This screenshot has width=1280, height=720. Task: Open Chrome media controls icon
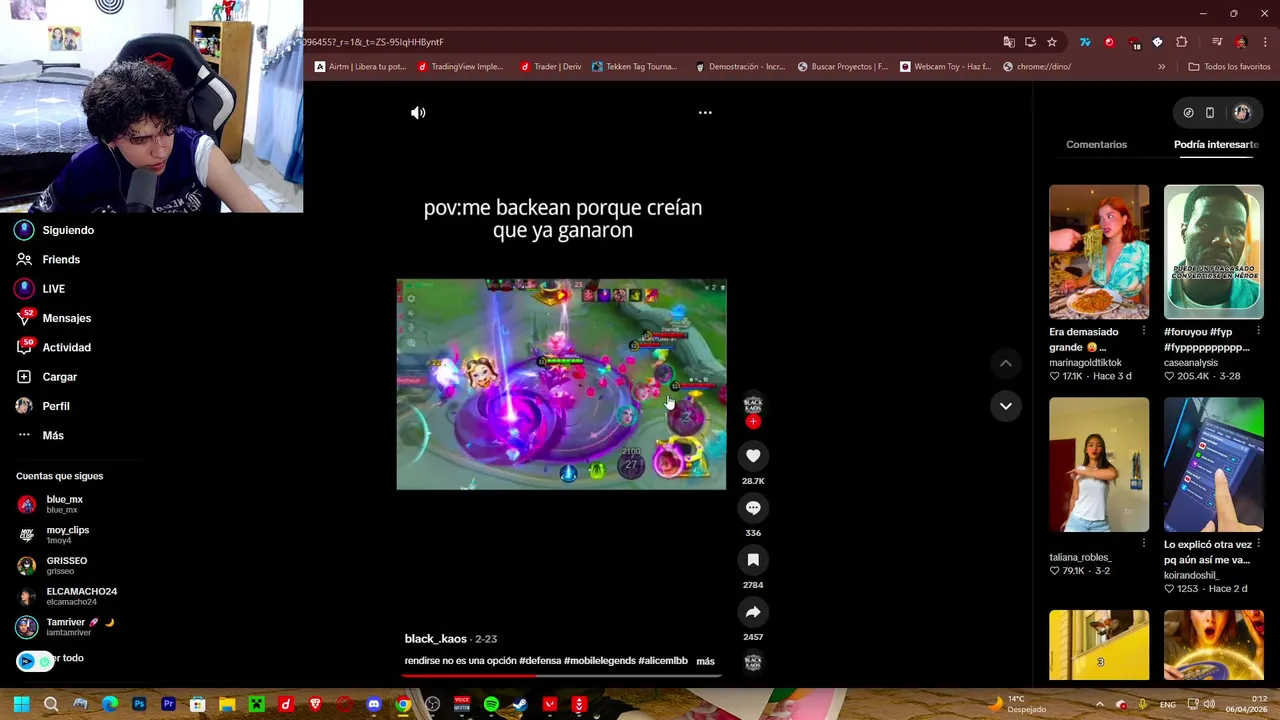point(1217,42)
